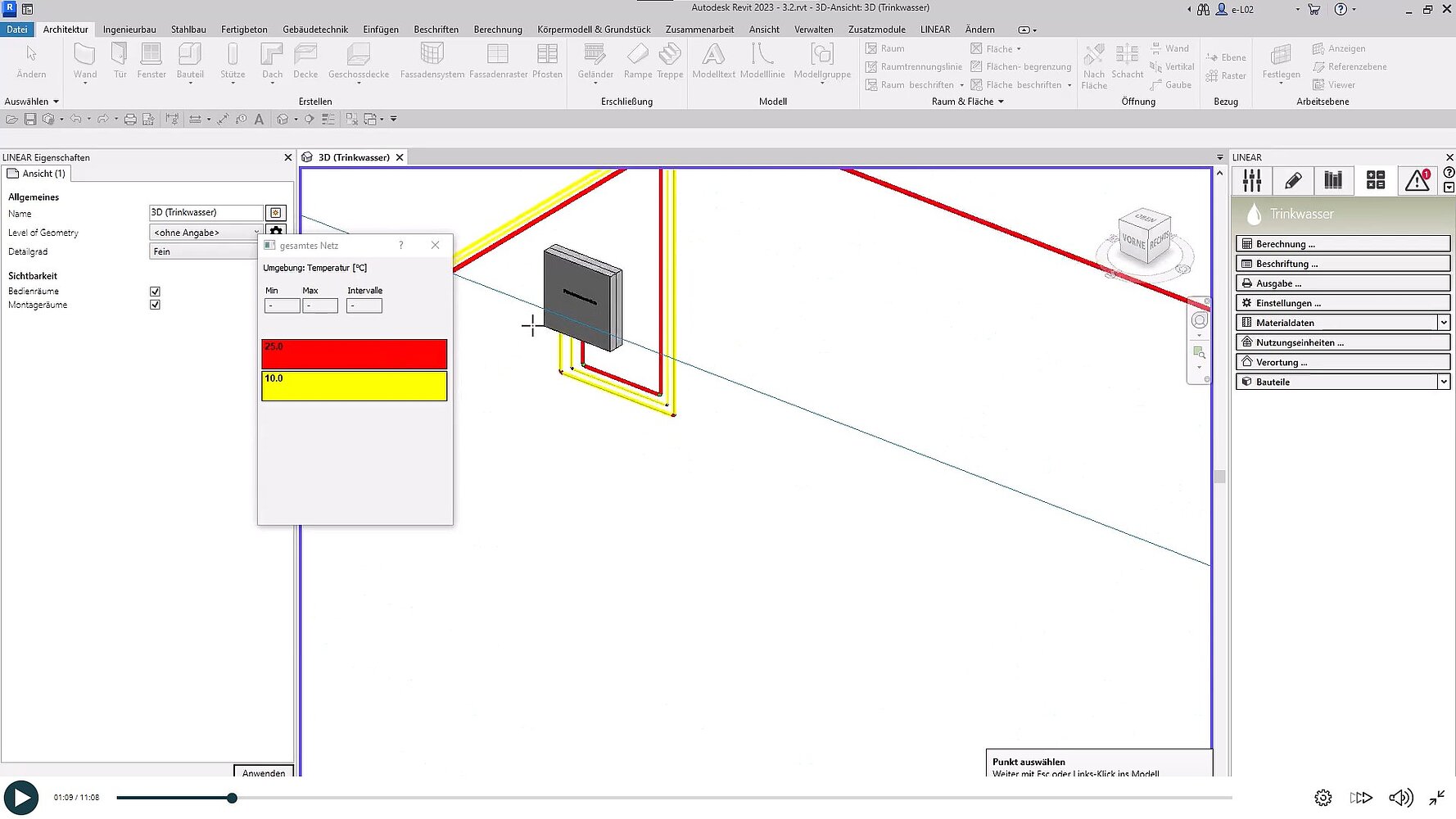Viewport: 1456px width, 819px height.
Task: Click the red 25.0 temperature color swatch
Action: 354,355
